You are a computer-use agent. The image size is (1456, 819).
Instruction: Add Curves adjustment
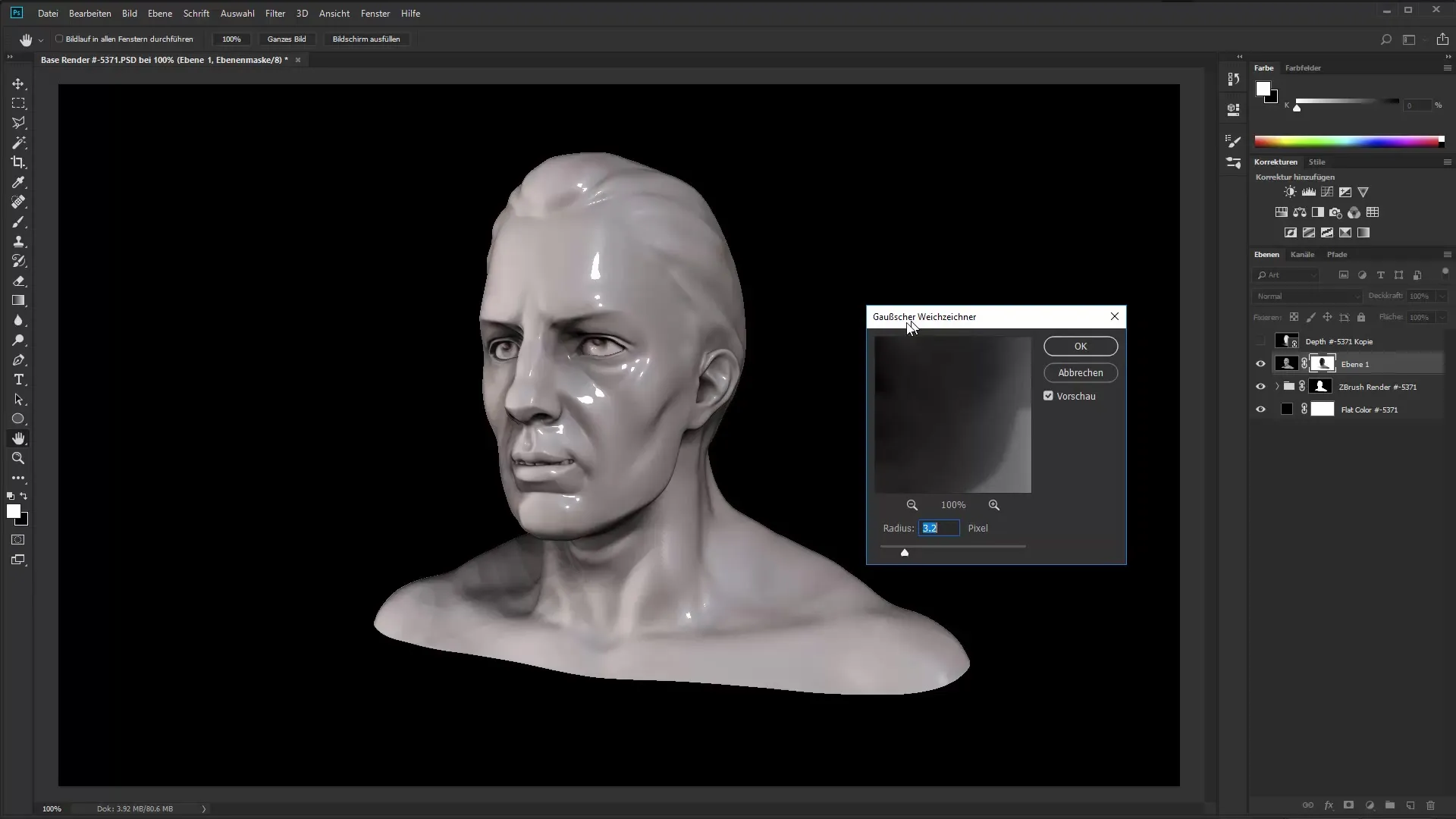(1326, 193)
